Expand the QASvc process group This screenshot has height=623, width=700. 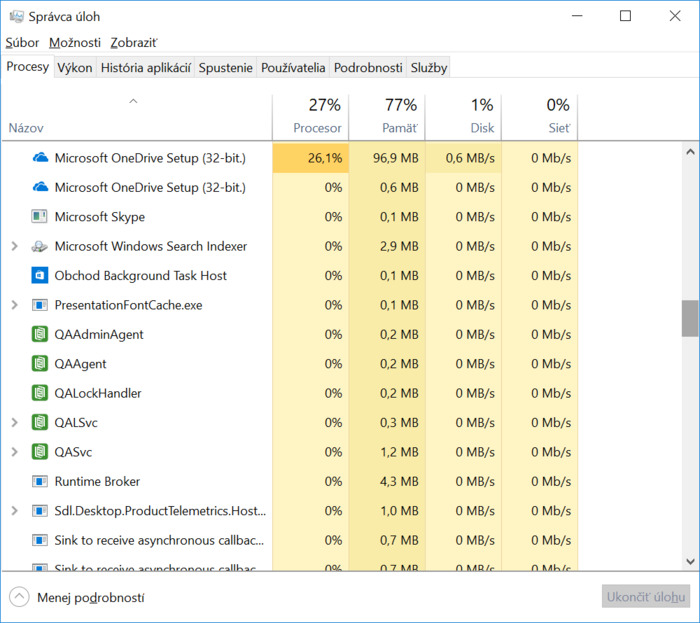(x=14, y=452)
